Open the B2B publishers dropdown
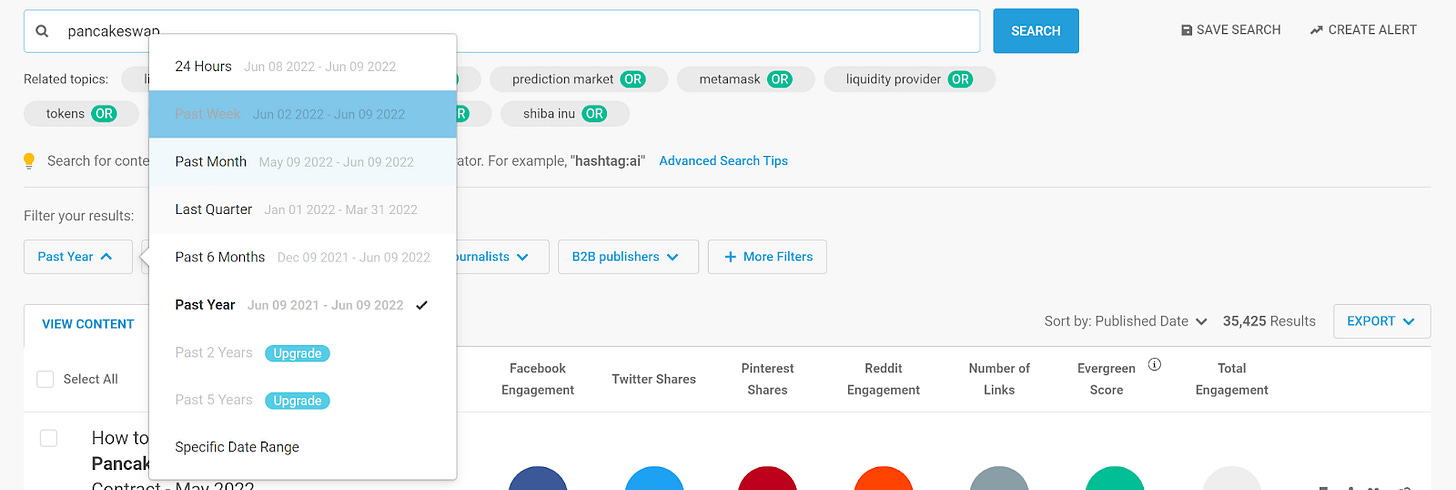The image size is (1456, 490). click(x=626, y=257)
